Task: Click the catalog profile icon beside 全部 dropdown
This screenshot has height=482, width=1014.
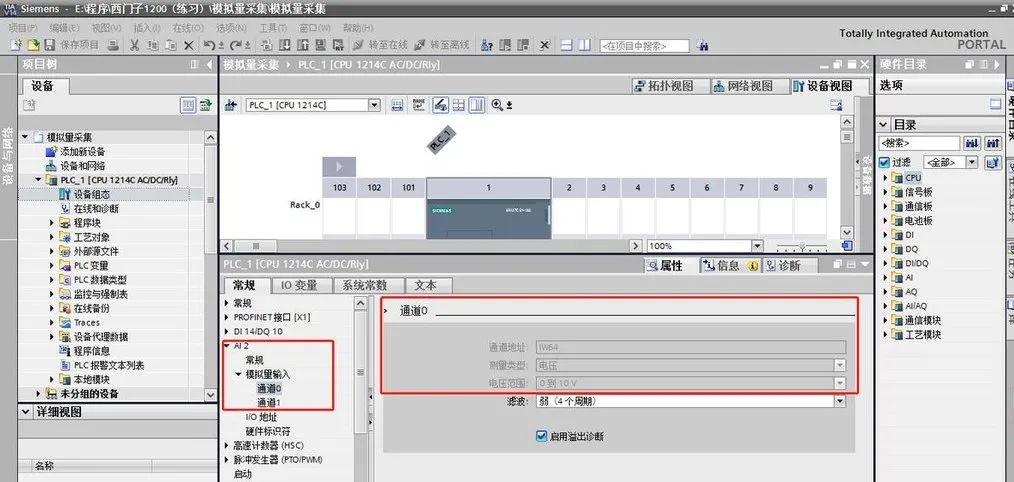Action: [993, 162]
